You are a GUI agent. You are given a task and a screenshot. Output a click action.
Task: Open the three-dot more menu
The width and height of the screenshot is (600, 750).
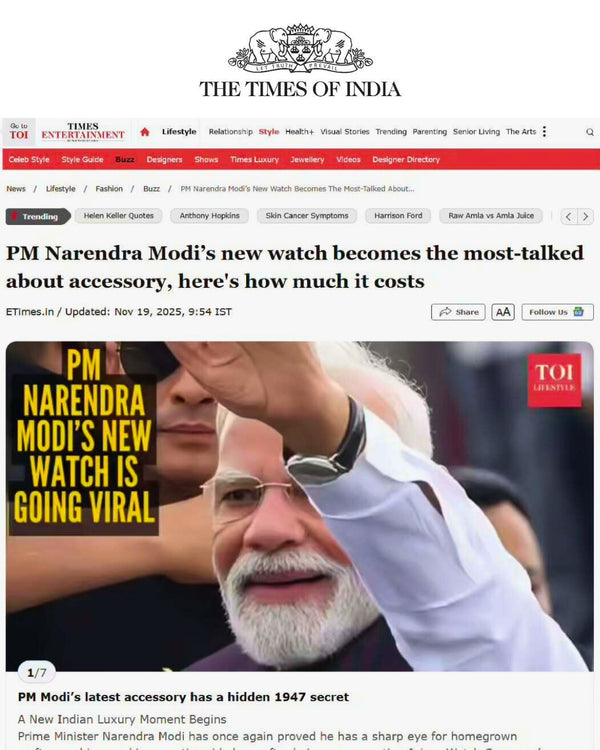click(544, 132)
